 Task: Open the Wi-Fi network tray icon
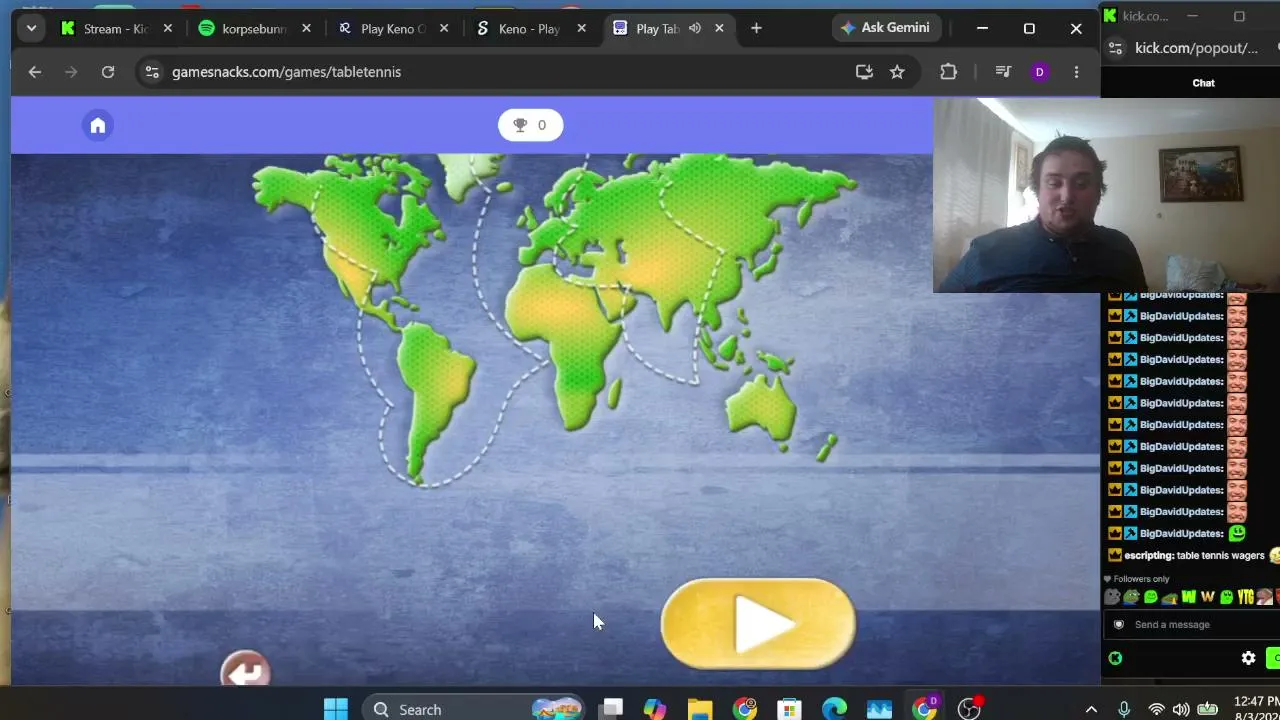tap(1157, 709)
